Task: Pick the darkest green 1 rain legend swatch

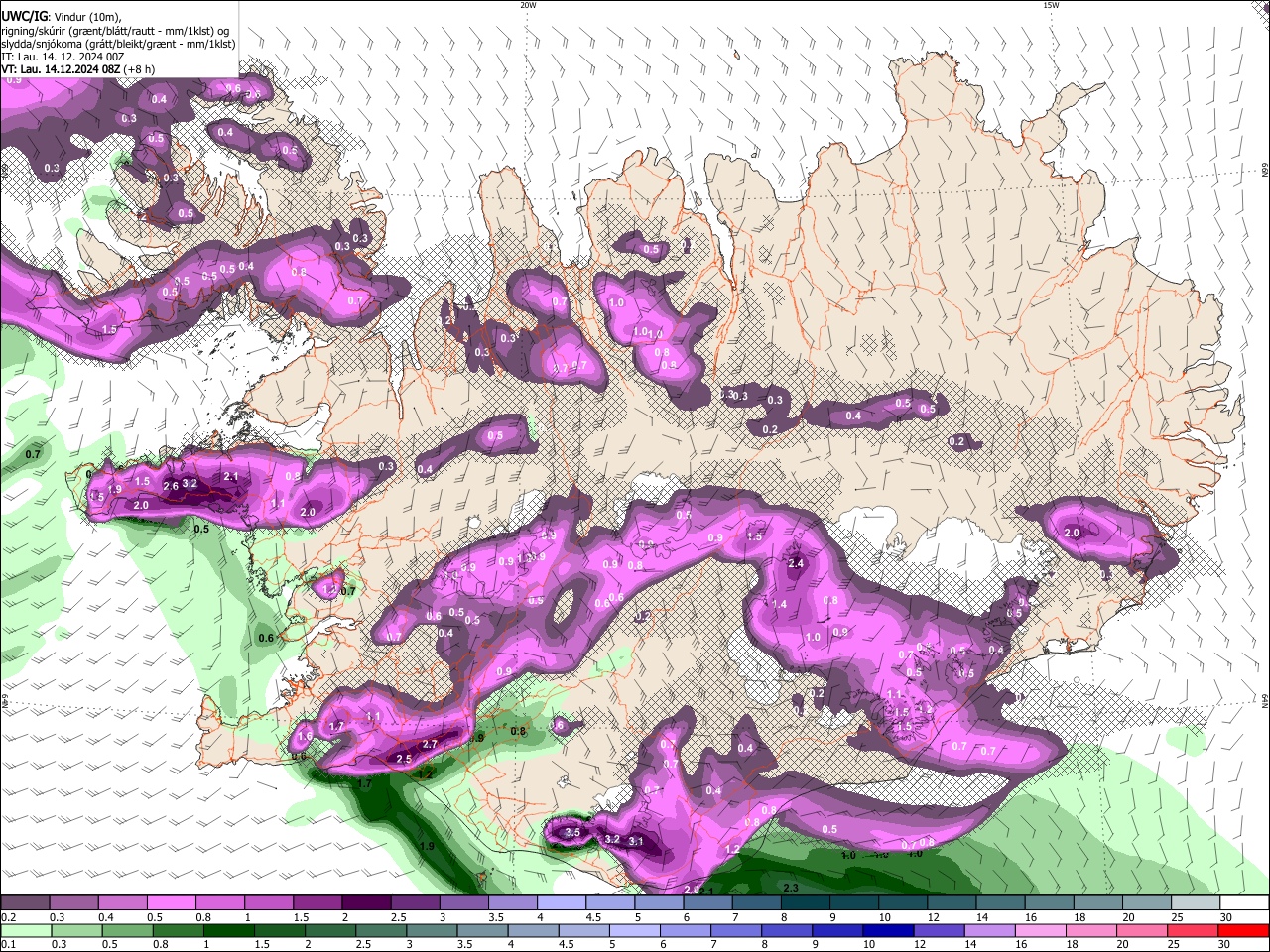Action: point(228,930)
